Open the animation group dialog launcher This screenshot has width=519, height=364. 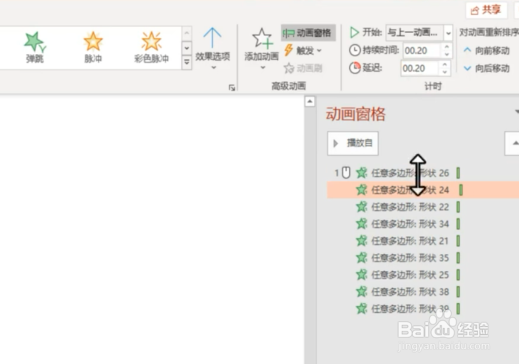tap(232, 88)
